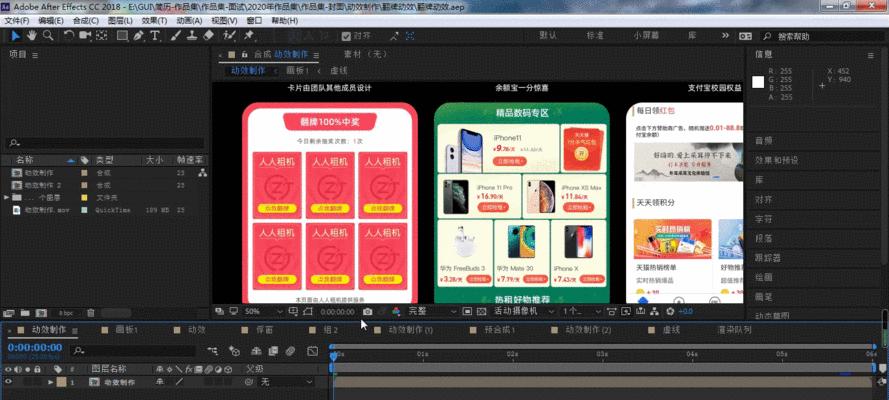Open the 活动摄像机 3D view dropdown

click(x=523, y=311)
